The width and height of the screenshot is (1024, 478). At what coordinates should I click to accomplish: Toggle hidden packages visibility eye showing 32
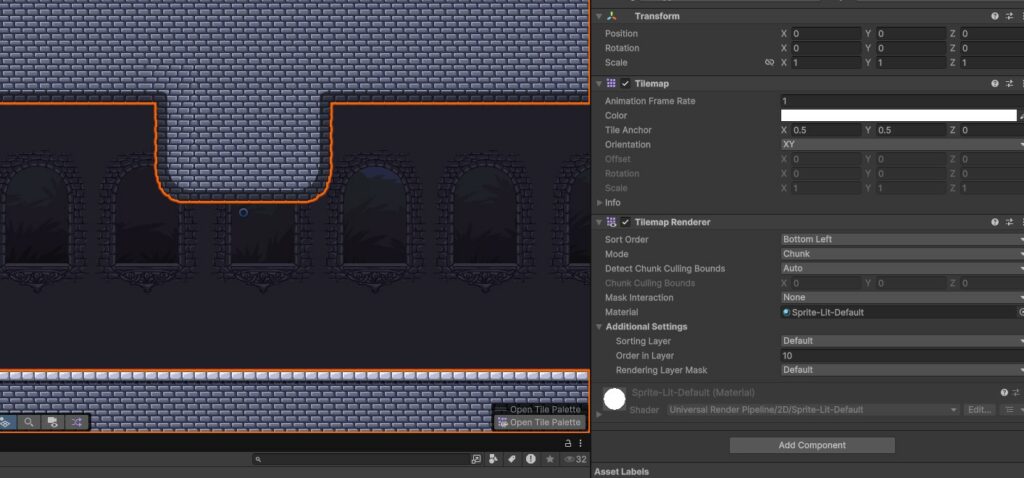coord(575,459)
